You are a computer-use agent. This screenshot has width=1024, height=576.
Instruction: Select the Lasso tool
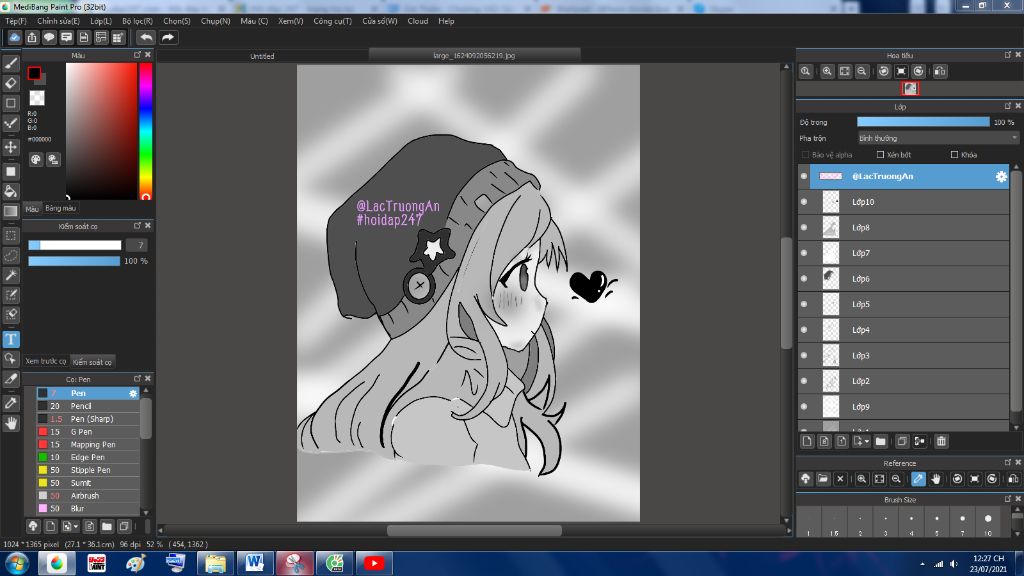tap(11, 255)
